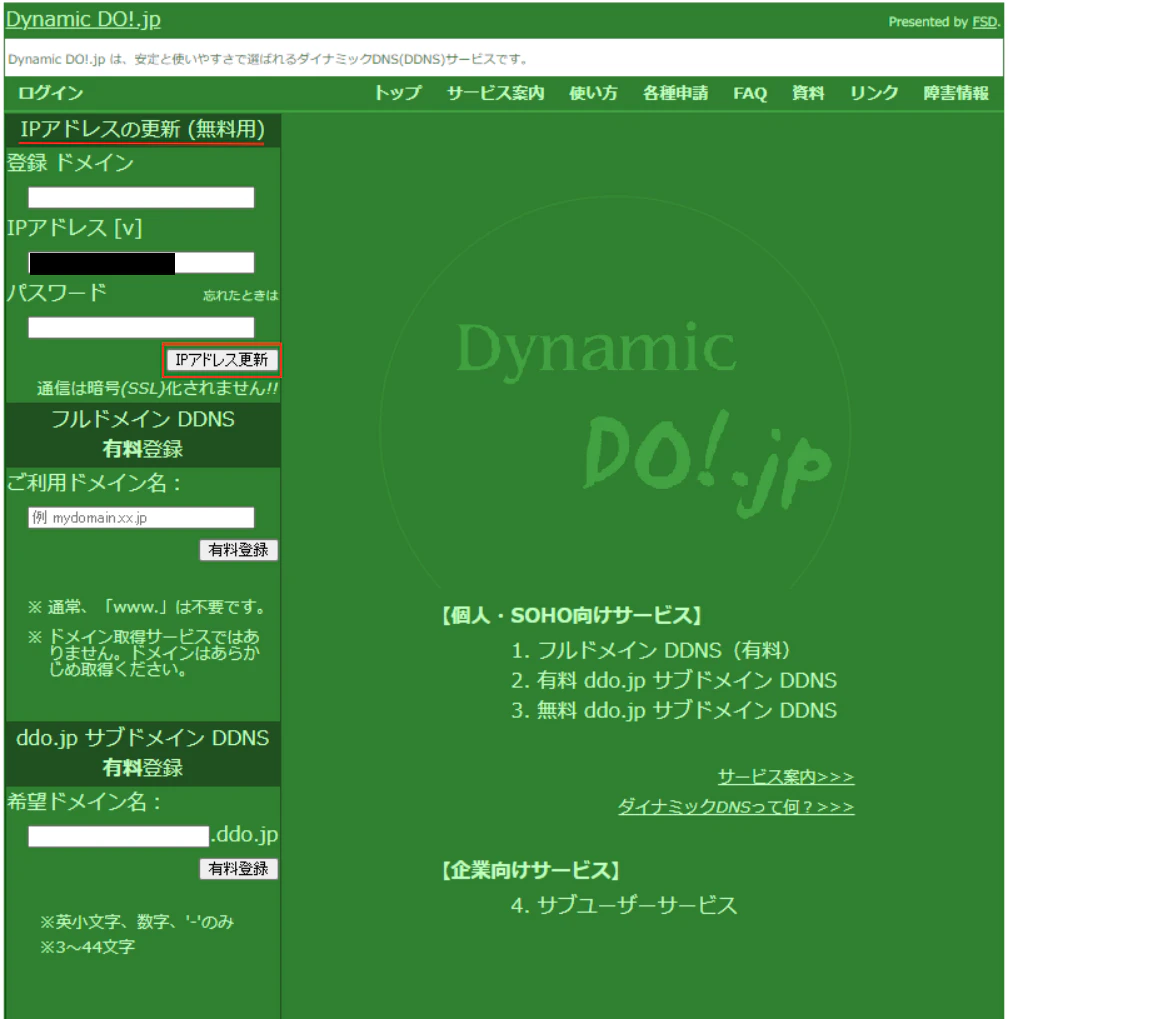Focus the 登録ドメイン input field

141,198
